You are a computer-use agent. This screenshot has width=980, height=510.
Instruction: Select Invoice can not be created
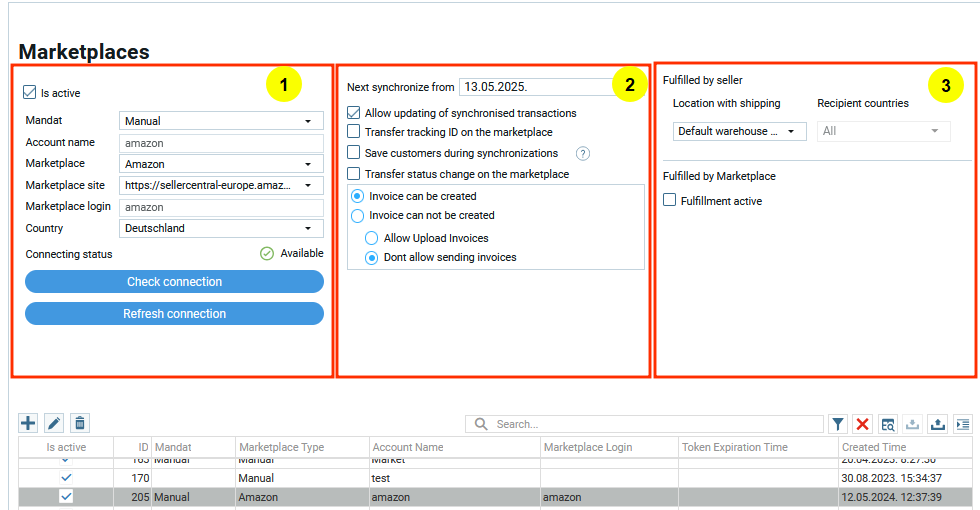[357, 215]
